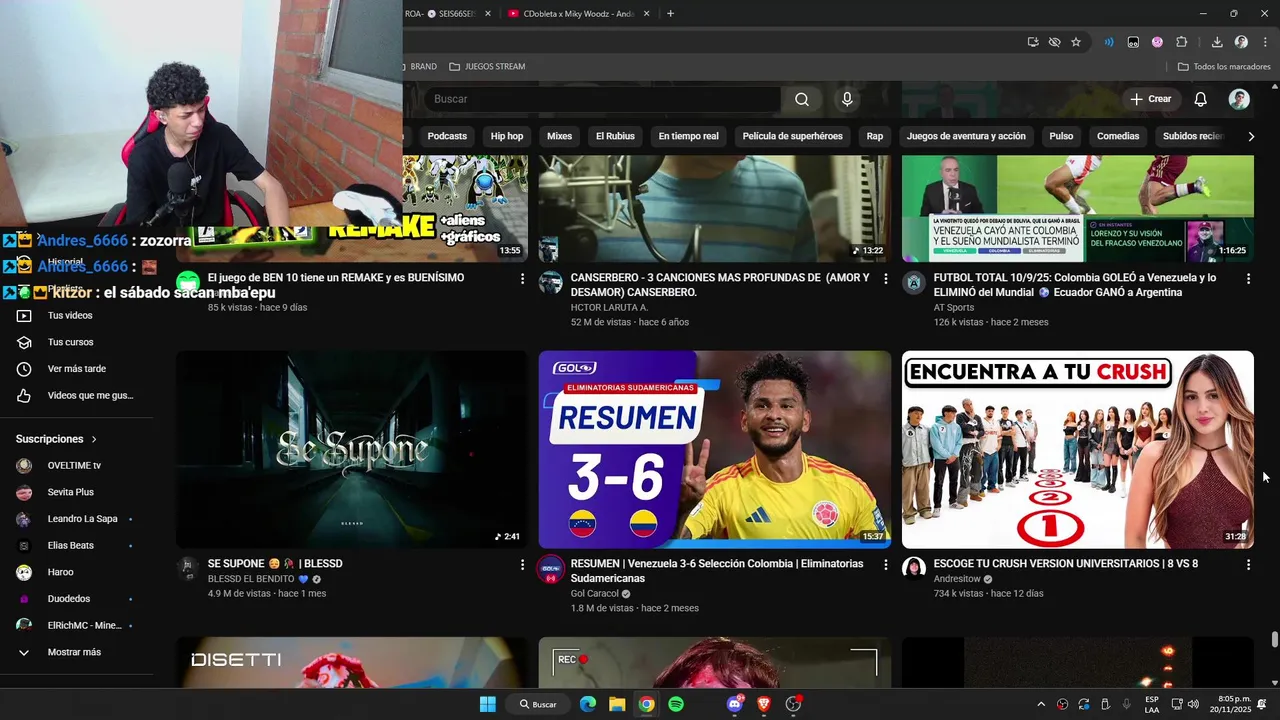The height and width of the screenshot is (720, 1280).
Task: Open the YouTube account avatar menu
Action: click(x=1239, y=99)
